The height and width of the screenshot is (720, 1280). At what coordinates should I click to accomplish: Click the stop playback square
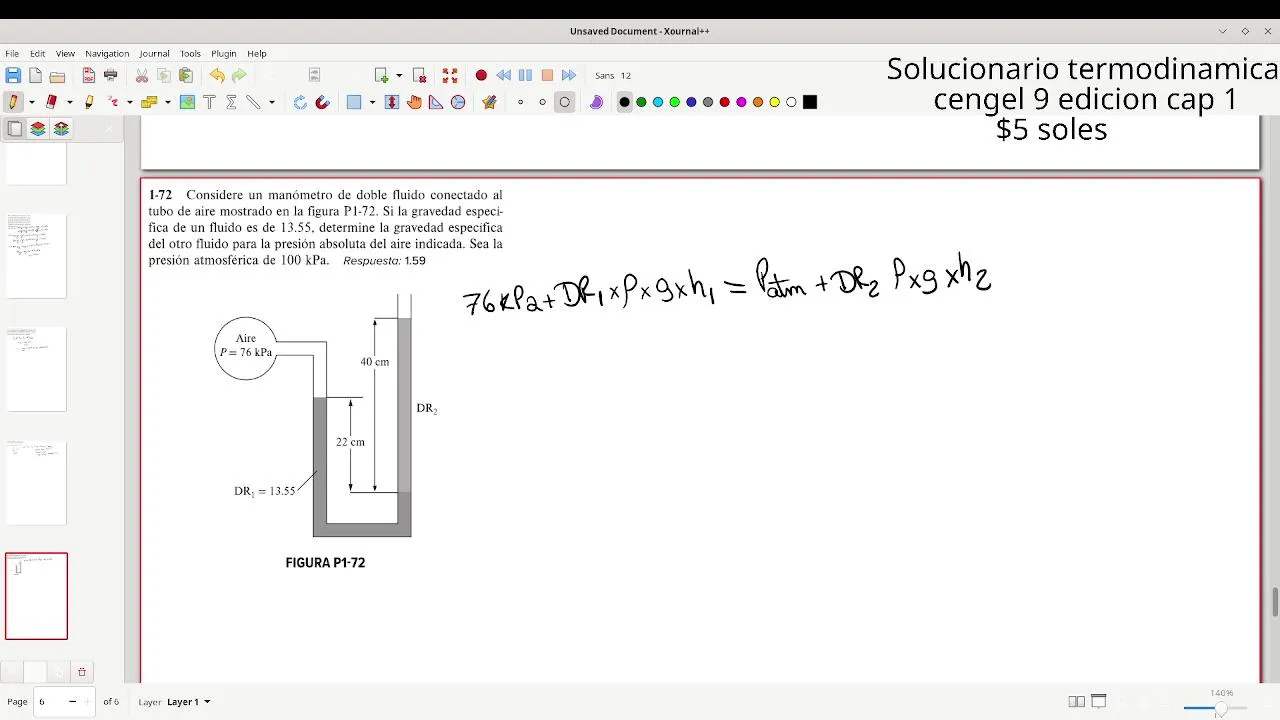tap(547, 75)
